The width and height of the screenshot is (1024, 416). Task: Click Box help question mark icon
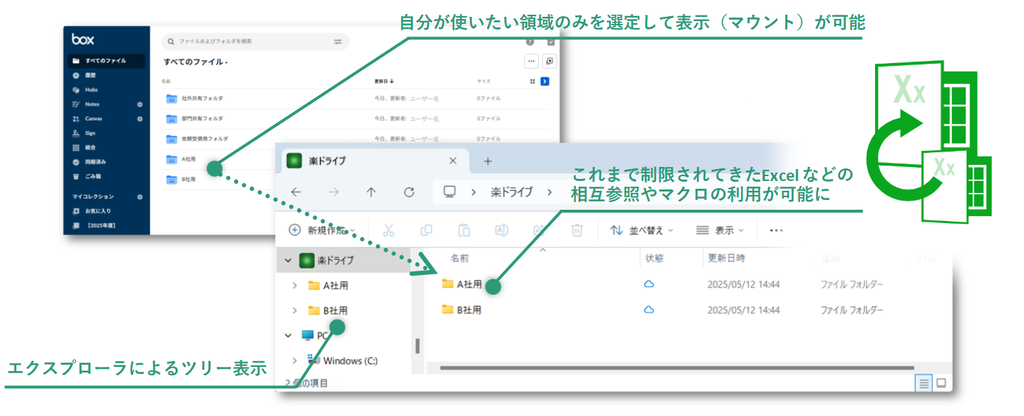[x=530, y=42]
